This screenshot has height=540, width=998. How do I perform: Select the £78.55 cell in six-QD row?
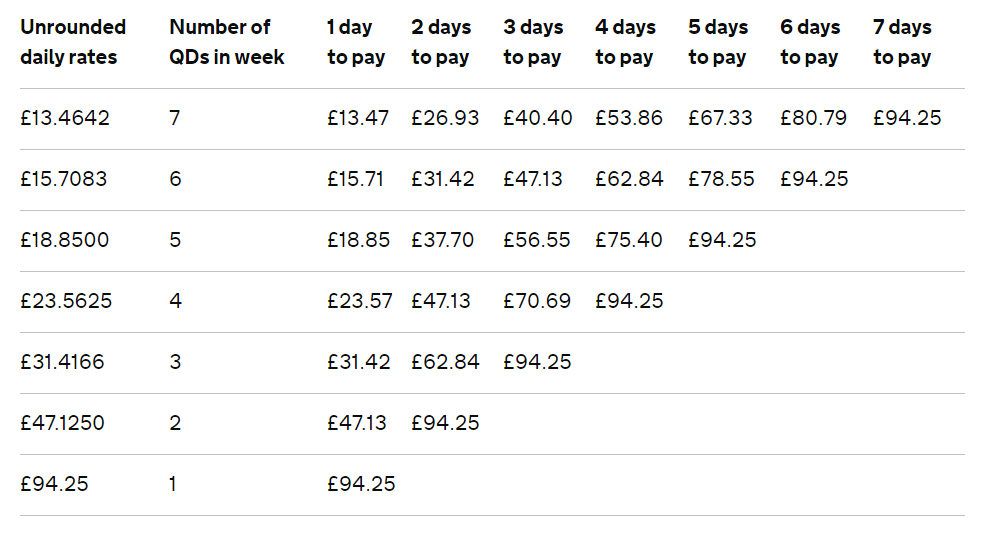tap(721, 179)
